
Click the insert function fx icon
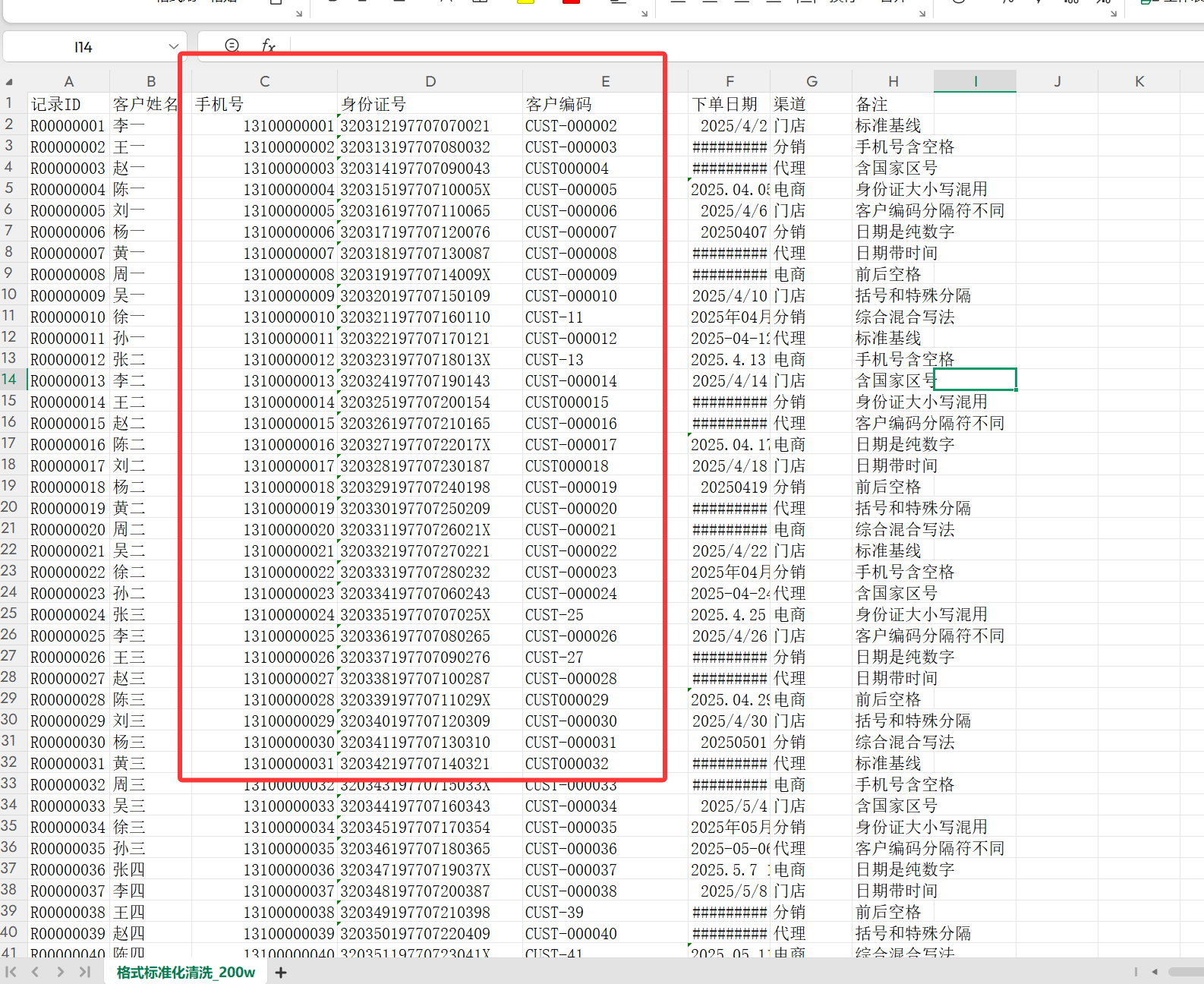268,46
